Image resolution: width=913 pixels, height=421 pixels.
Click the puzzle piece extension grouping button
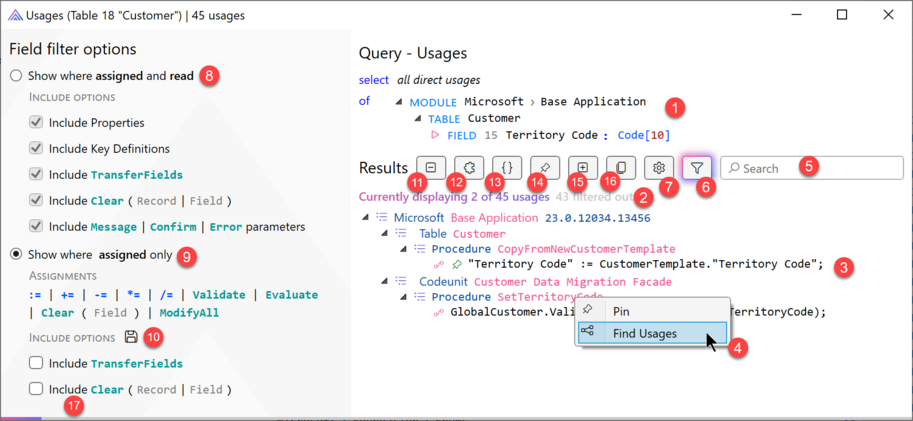pyautogui.click(x=469, y=168)
